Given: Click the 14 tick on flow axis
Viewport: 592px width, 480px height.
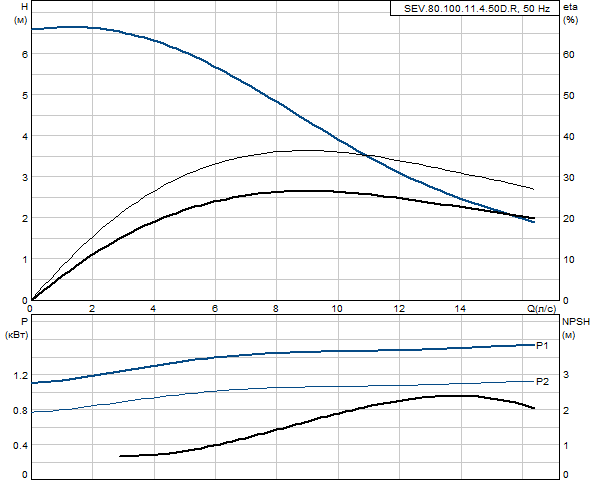Looking at the screenshot, I should [460, 309].
